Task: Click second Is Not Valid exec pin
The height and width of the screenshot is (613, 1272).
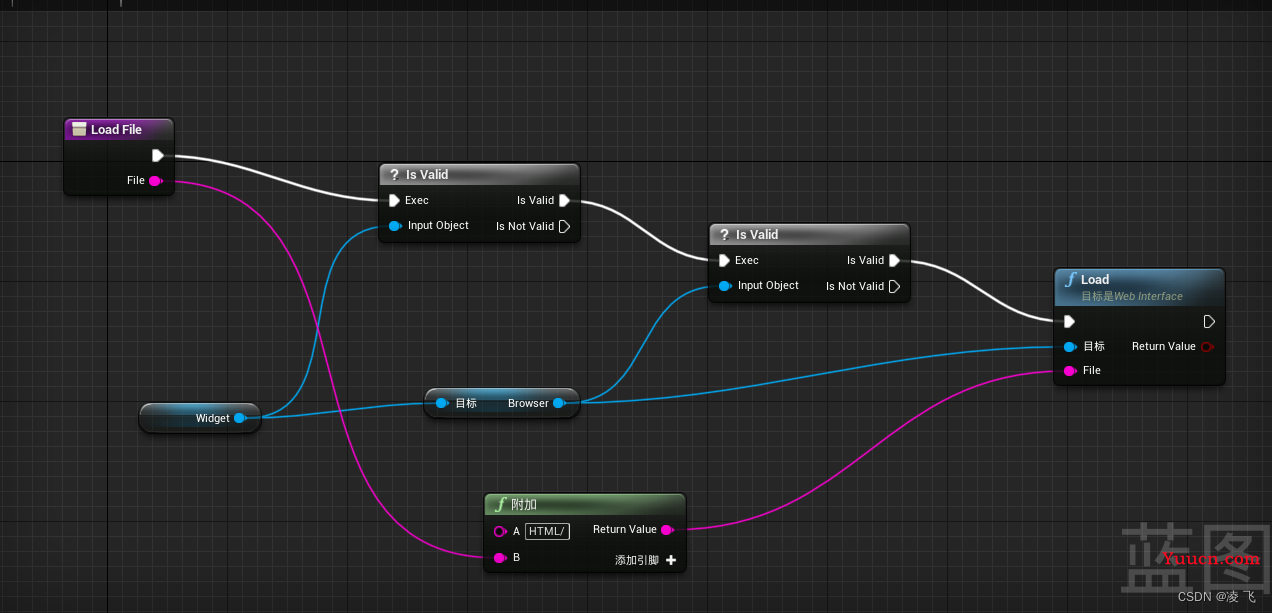Action: [895, 286]
